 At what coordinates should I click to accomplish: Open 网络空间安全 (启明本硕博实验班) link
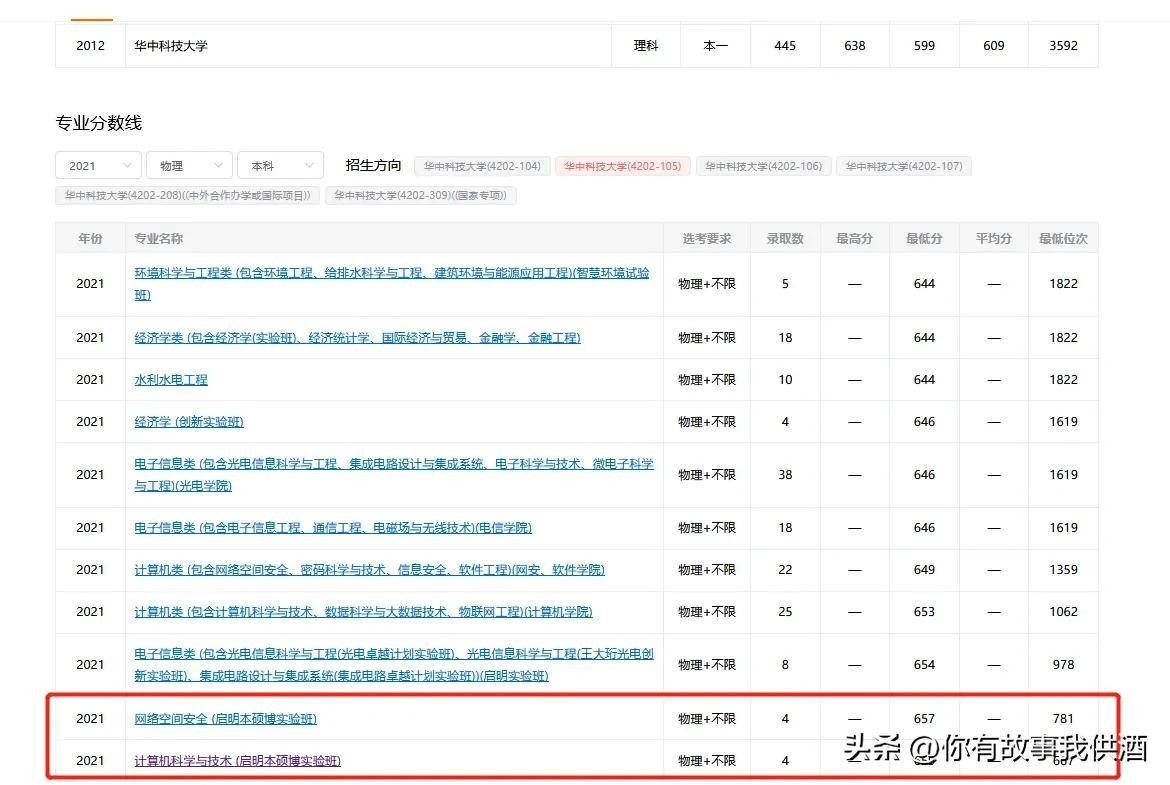(x=225, y=719)
